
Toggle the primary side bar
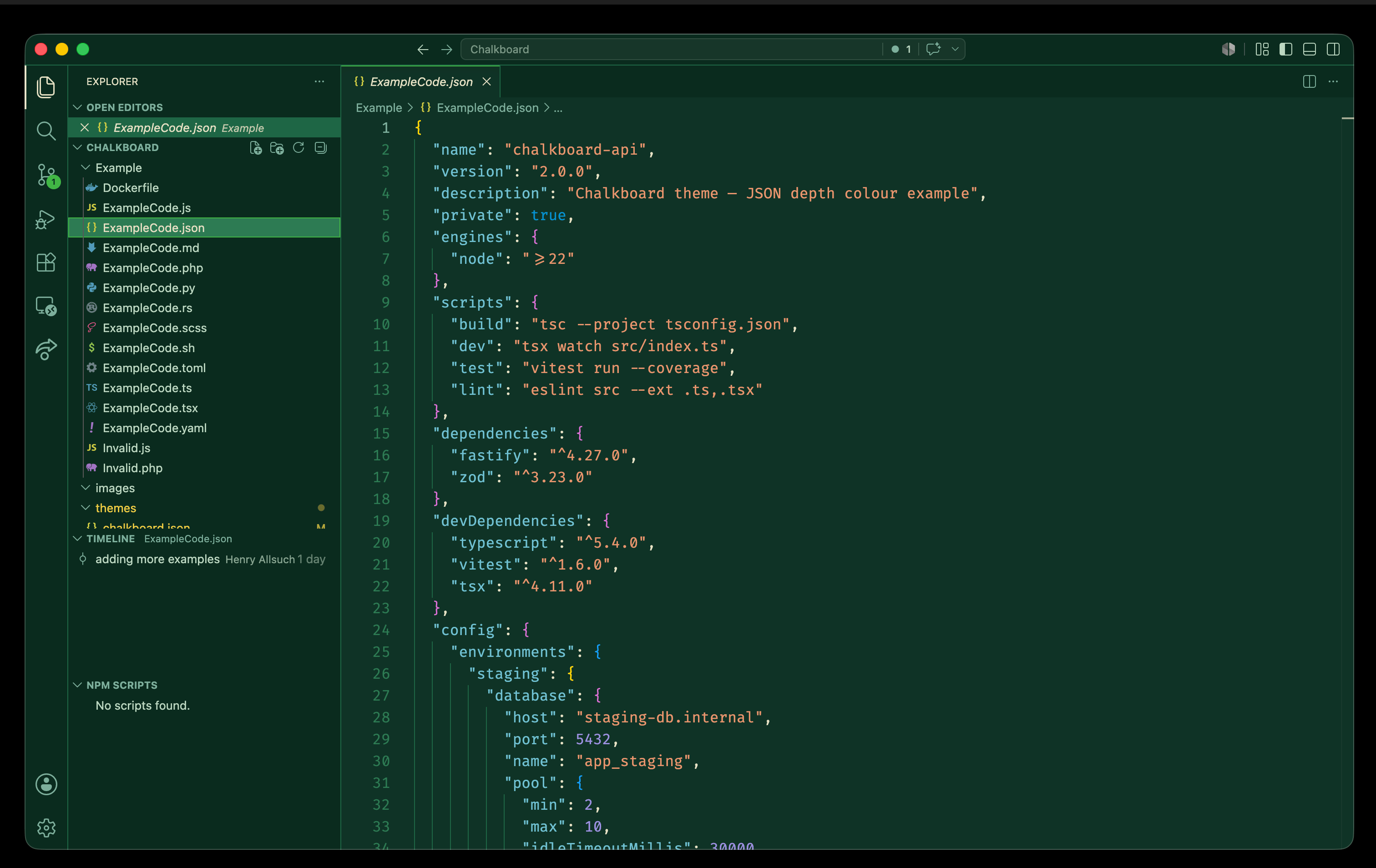pyautogui.click(x=1286, y=49)
